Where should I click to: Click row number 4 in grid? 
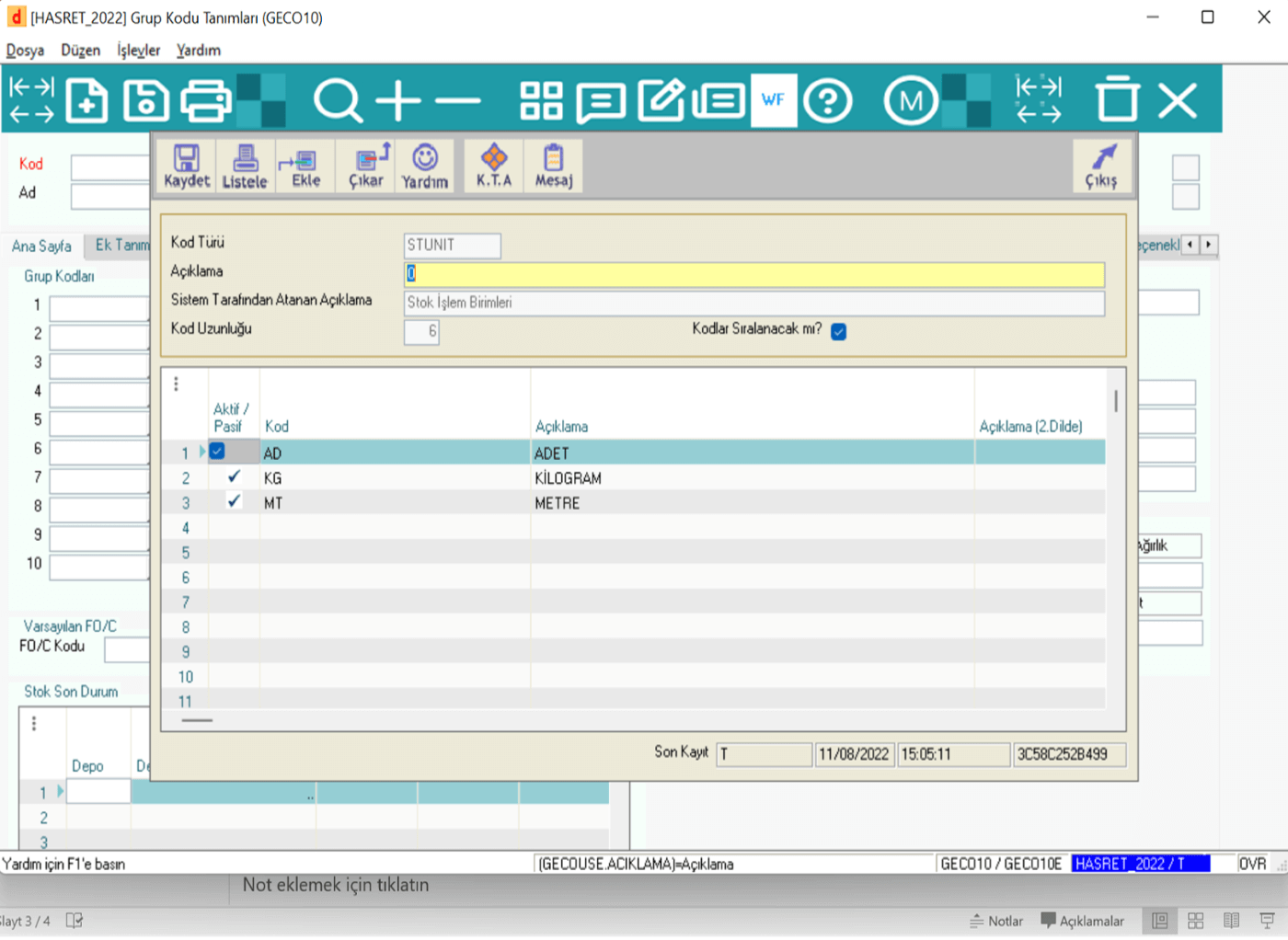(185, 528)
